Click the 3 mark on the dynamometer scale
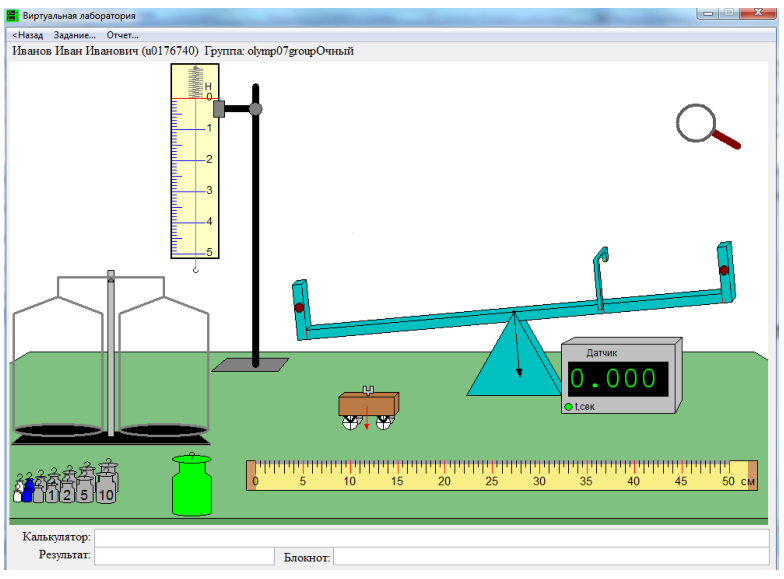Viewport: 784px width, 579px height. [x=209, y=190]
